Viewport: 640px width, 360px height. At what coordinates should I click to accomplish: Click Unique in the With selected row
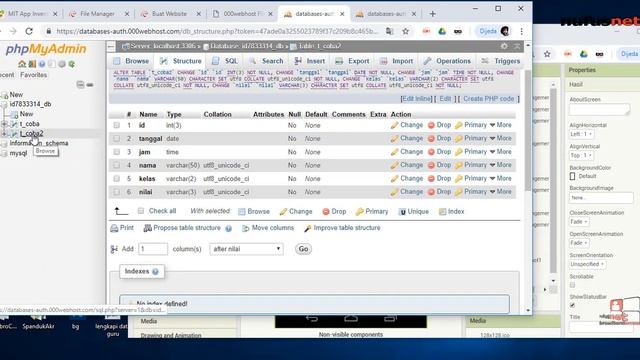tap(413, 211)
